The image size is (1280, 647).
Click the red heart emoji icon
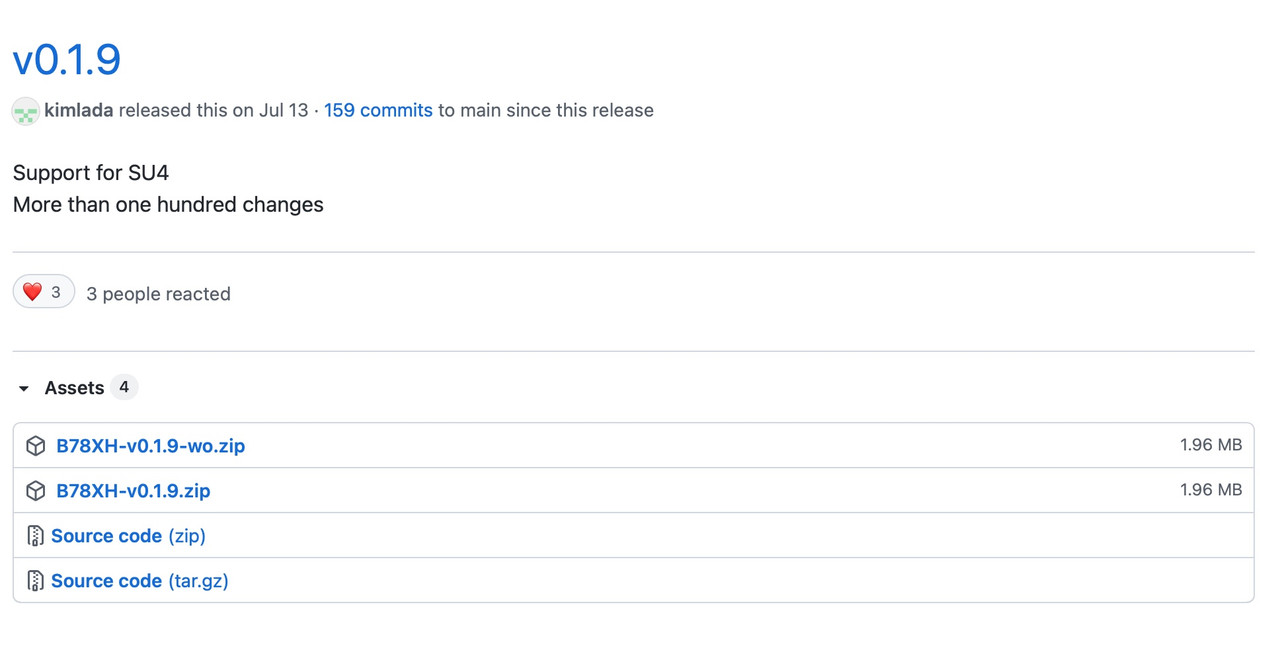(32, 292)
